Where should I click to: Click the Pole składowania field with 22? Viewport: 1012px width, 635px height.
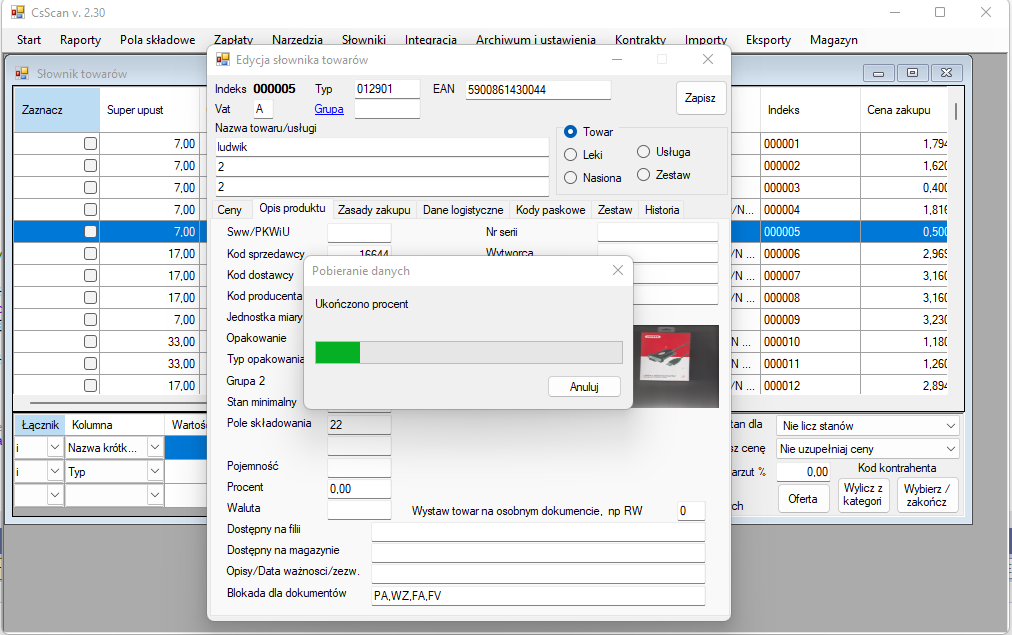point(359,425)
